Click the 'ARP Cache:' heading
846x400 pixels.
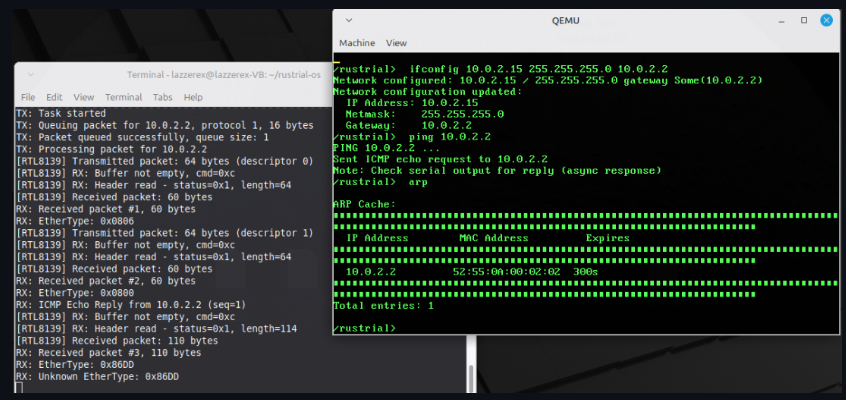pyautogui.click(x=365, y=205)
